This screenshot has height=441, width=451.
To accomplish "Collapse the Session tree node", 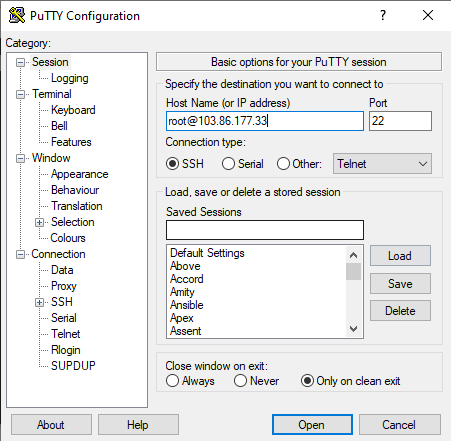I will (x=20, y=62).
